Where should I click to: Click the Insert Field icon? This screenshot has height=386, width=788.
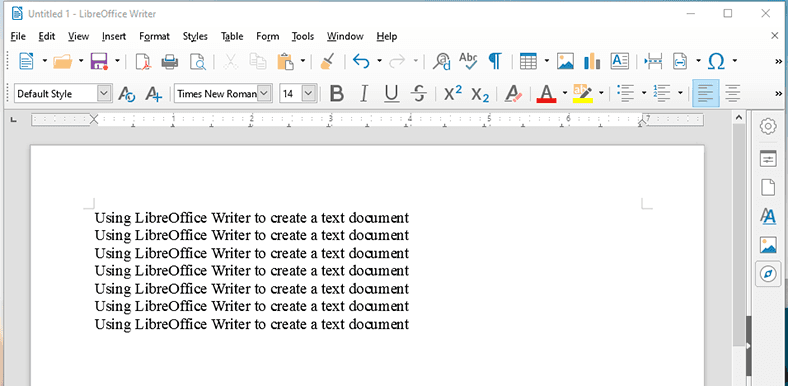(680, 61)
